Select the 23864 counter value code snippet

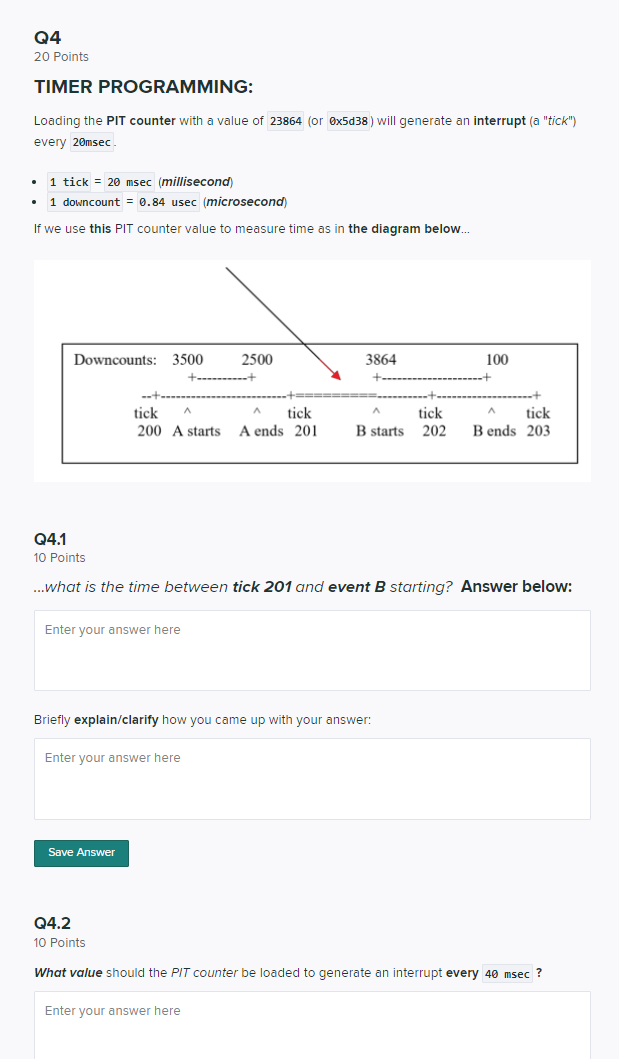[284, 120]
